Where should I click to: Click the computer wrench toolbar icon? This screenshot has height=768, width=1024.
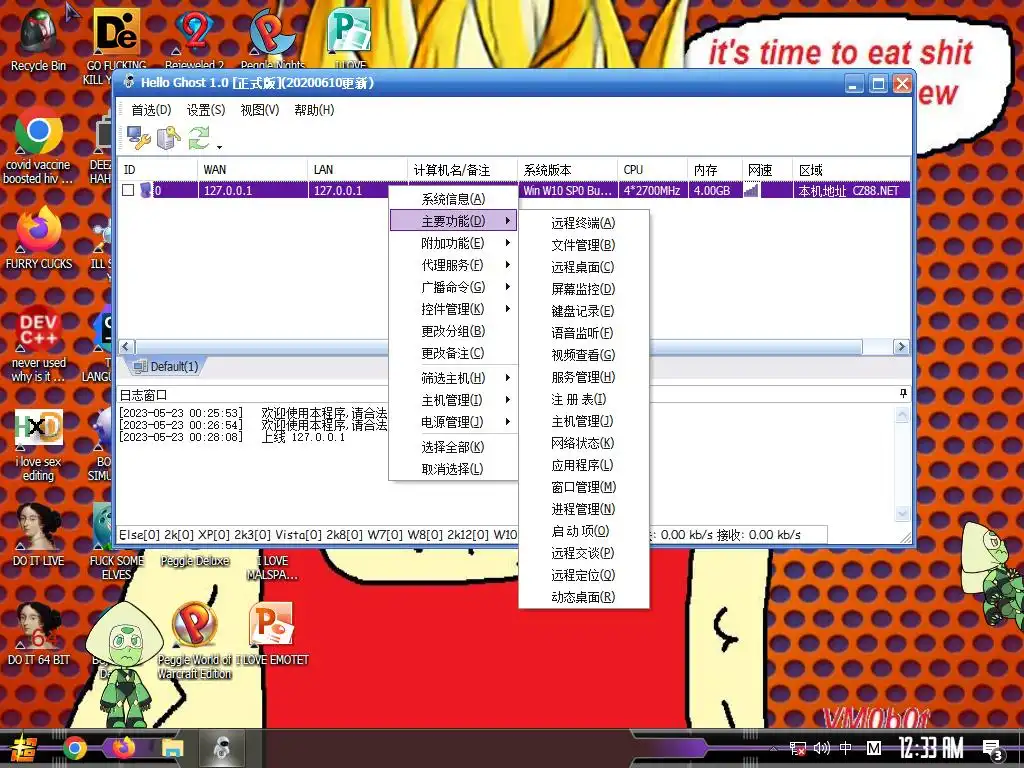point(138,138)
